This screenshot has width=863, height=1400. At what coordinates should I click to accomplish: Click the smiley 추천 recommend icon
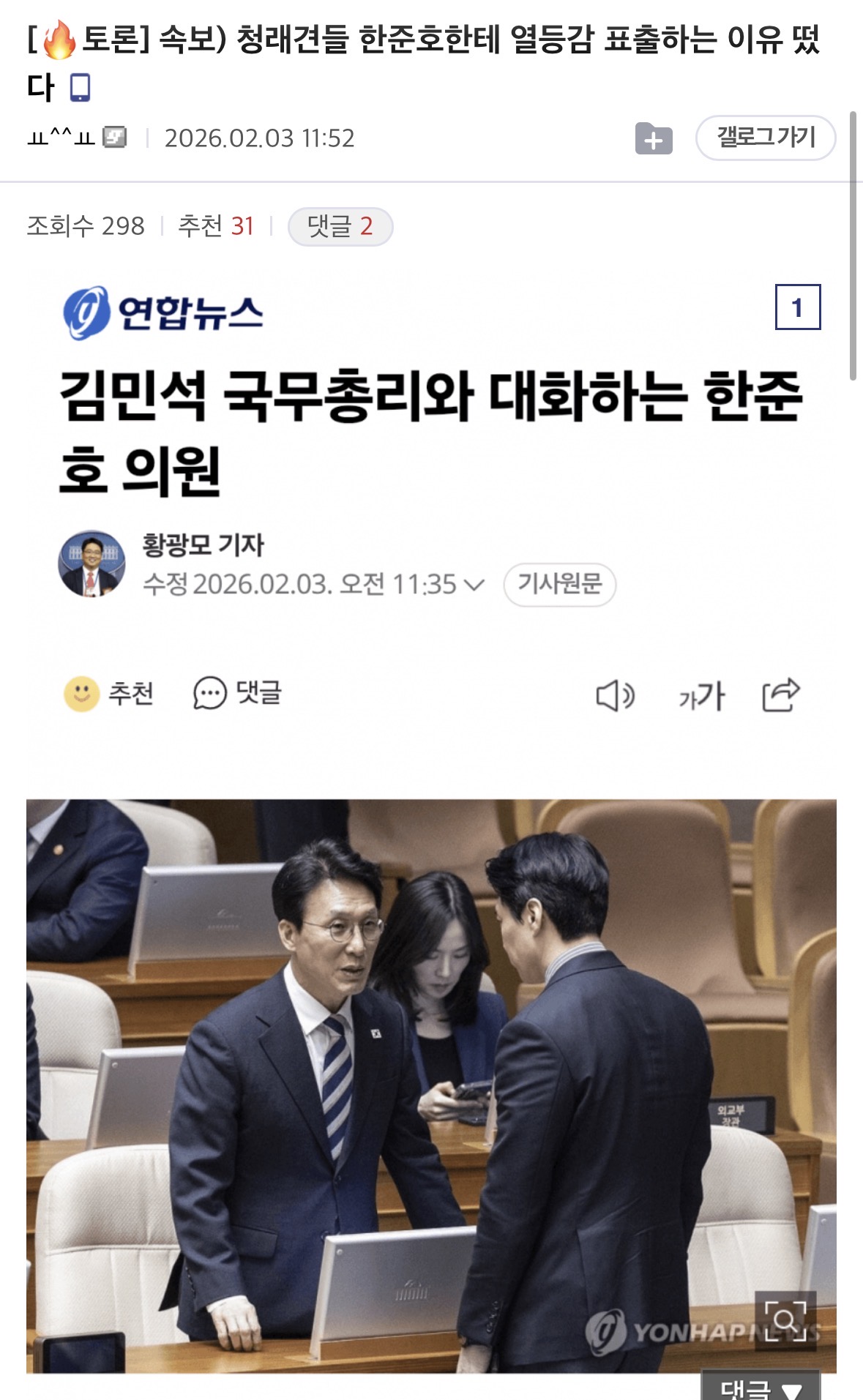(x=82, y=693)
